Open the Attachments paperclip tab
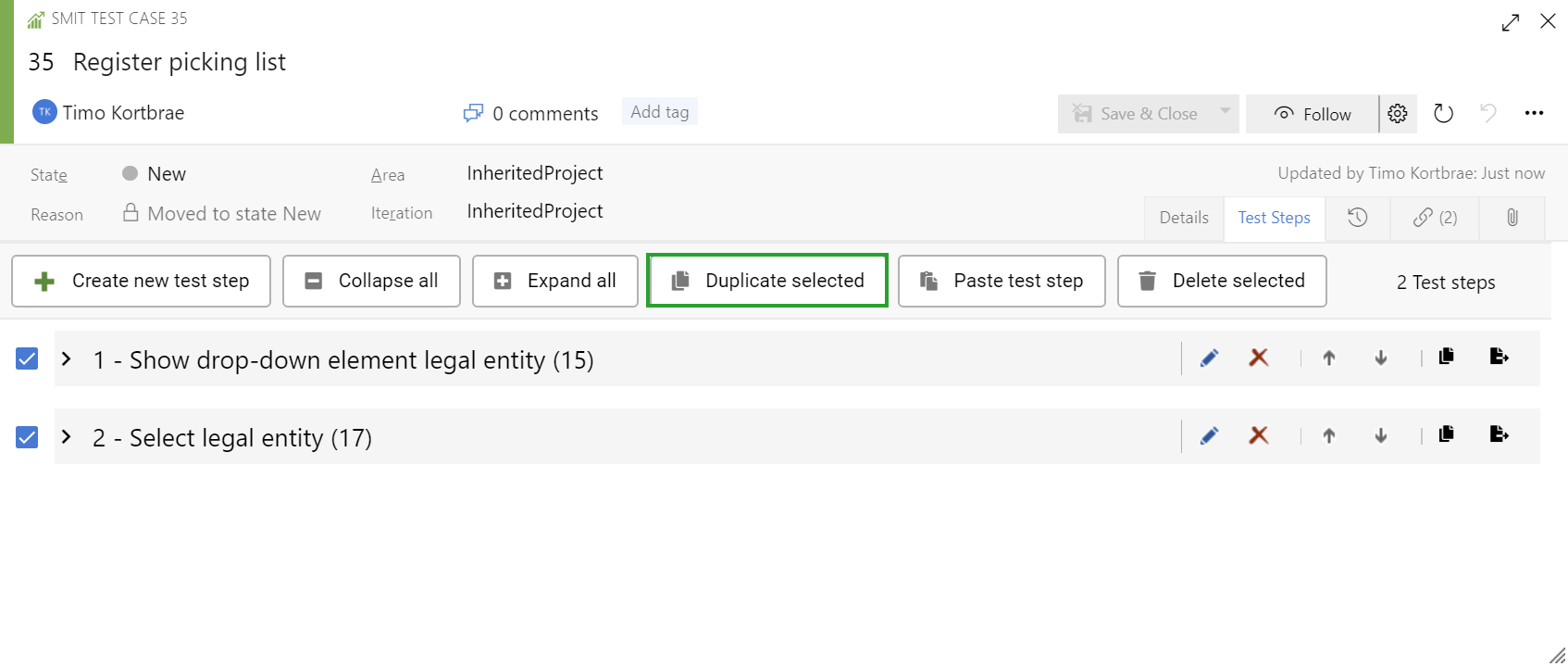Image resolution: width=1568 pixels, height=666 pixels. 1512,218
